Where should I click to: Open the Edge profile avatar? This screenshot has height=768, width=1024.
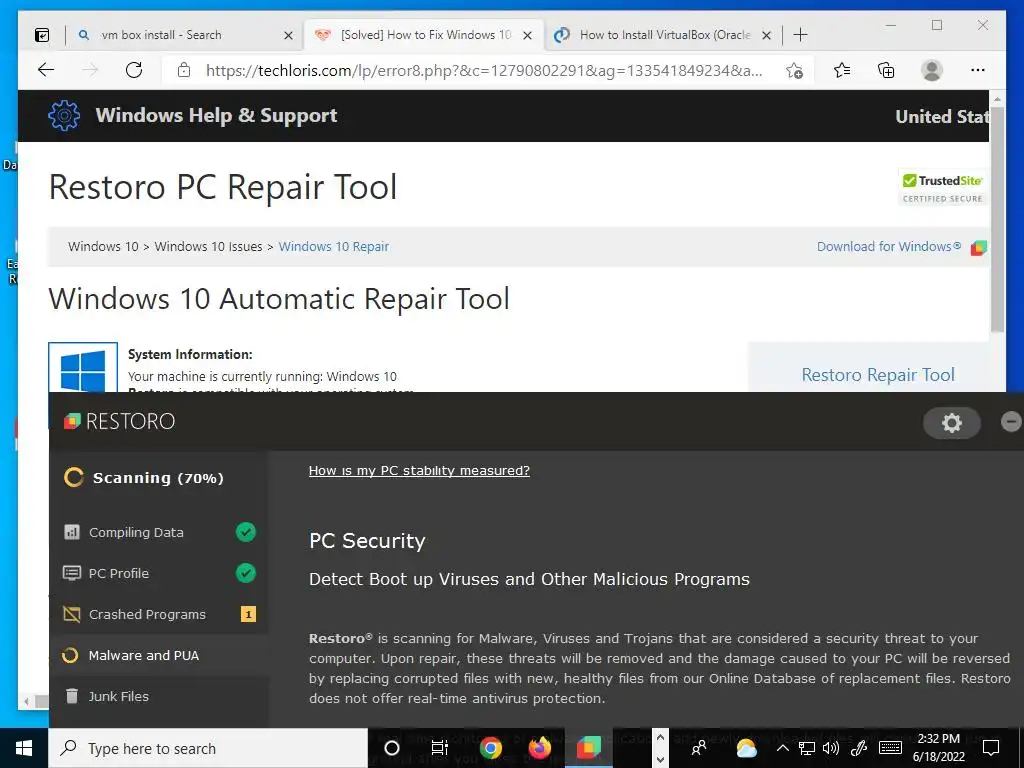[x=932, y=70]
